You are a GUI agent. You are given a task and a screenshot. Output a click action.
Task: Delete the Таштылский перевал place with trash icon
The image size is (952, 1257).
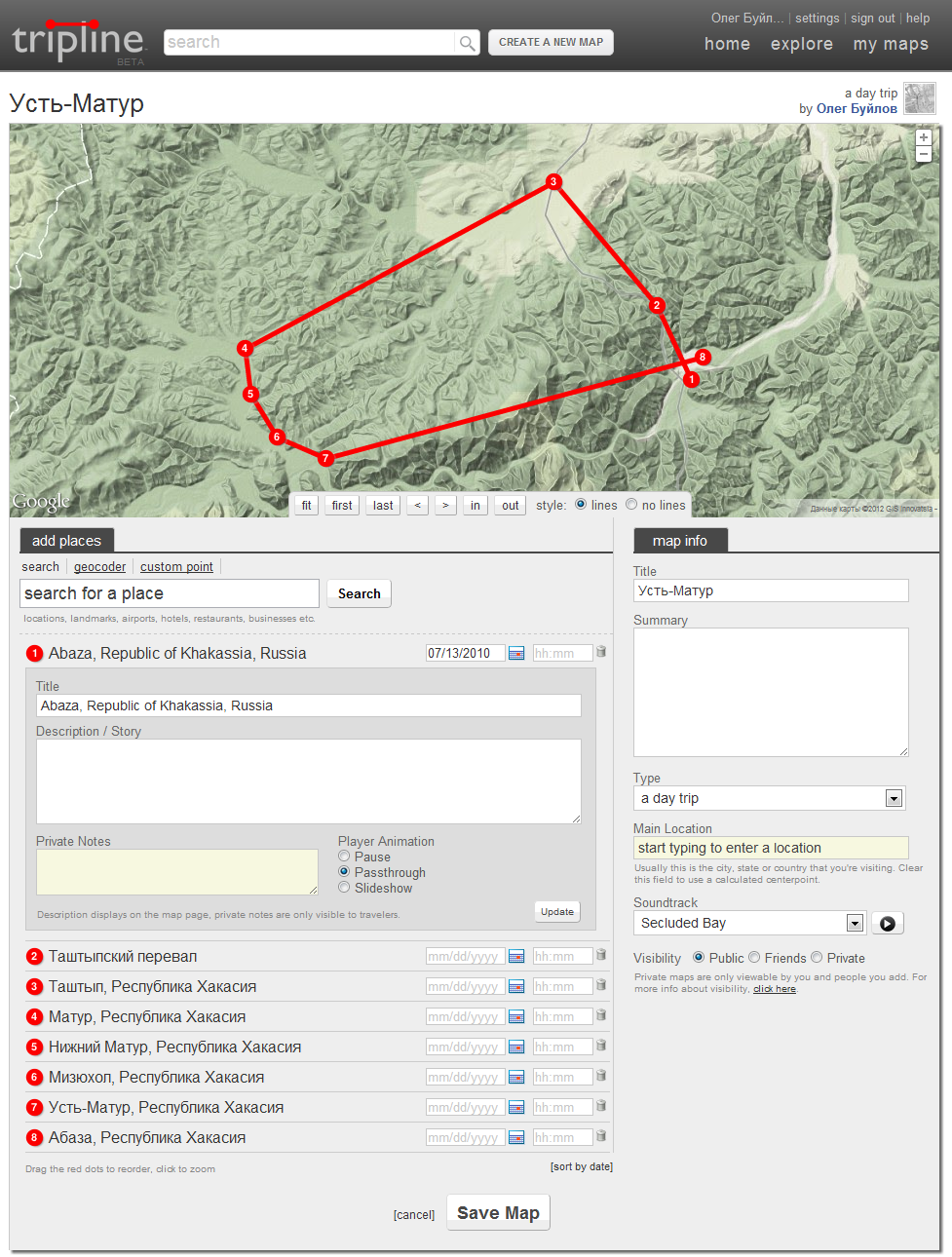coord(601,955)
